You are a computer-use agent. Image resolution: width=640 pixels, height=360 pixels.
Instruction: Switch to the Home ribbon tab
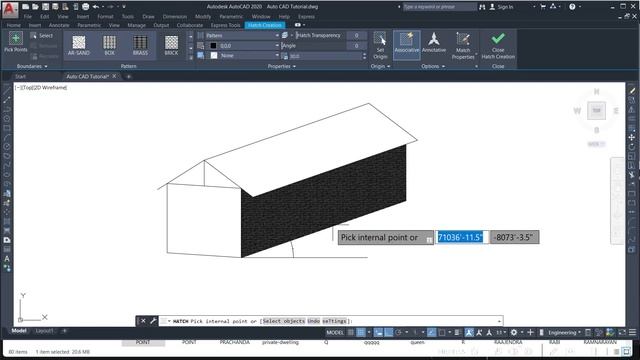coord(13,25)
